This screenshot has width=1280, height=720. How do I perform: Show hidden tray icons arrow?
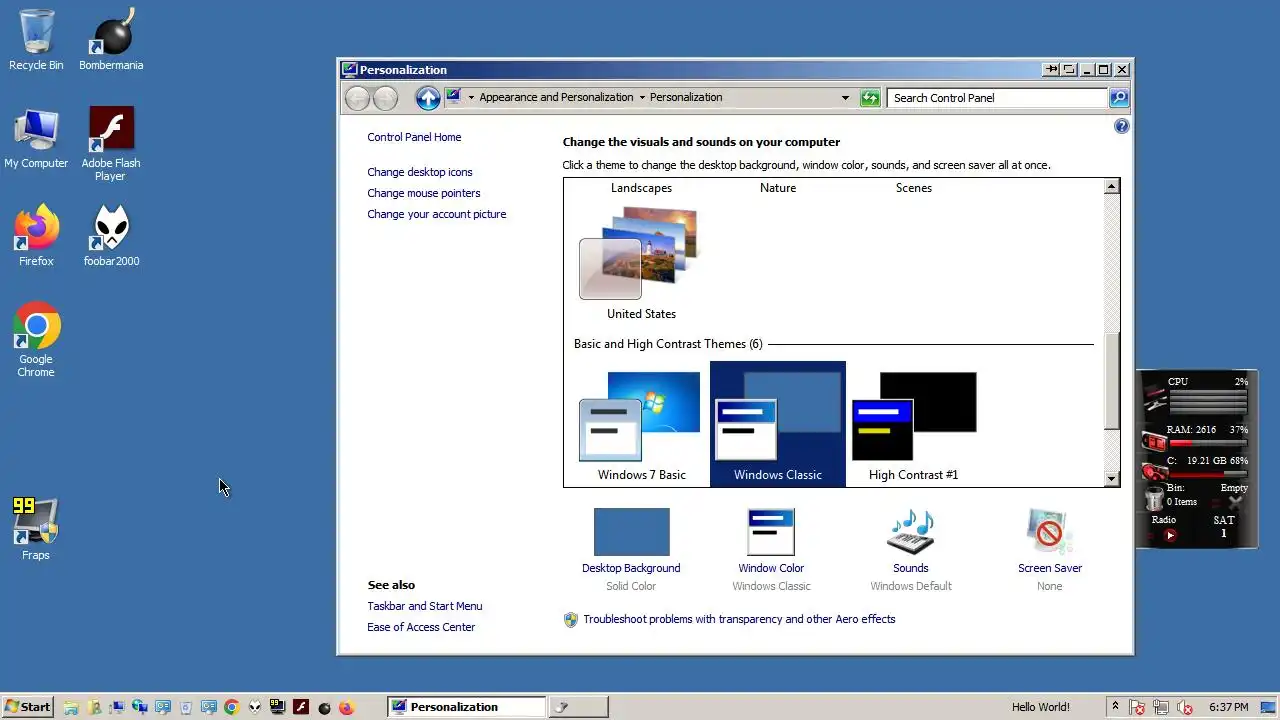click(x=1115, y=706)
